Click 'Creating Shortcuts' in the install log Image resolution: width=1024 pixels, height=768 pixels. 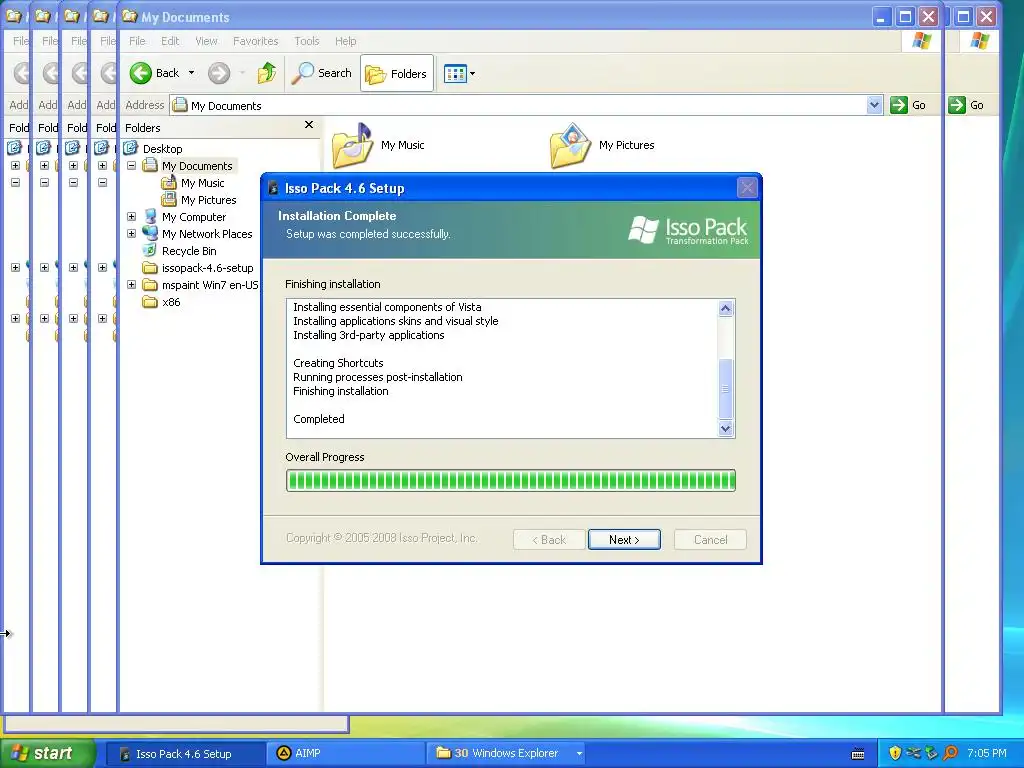(338, 363)
